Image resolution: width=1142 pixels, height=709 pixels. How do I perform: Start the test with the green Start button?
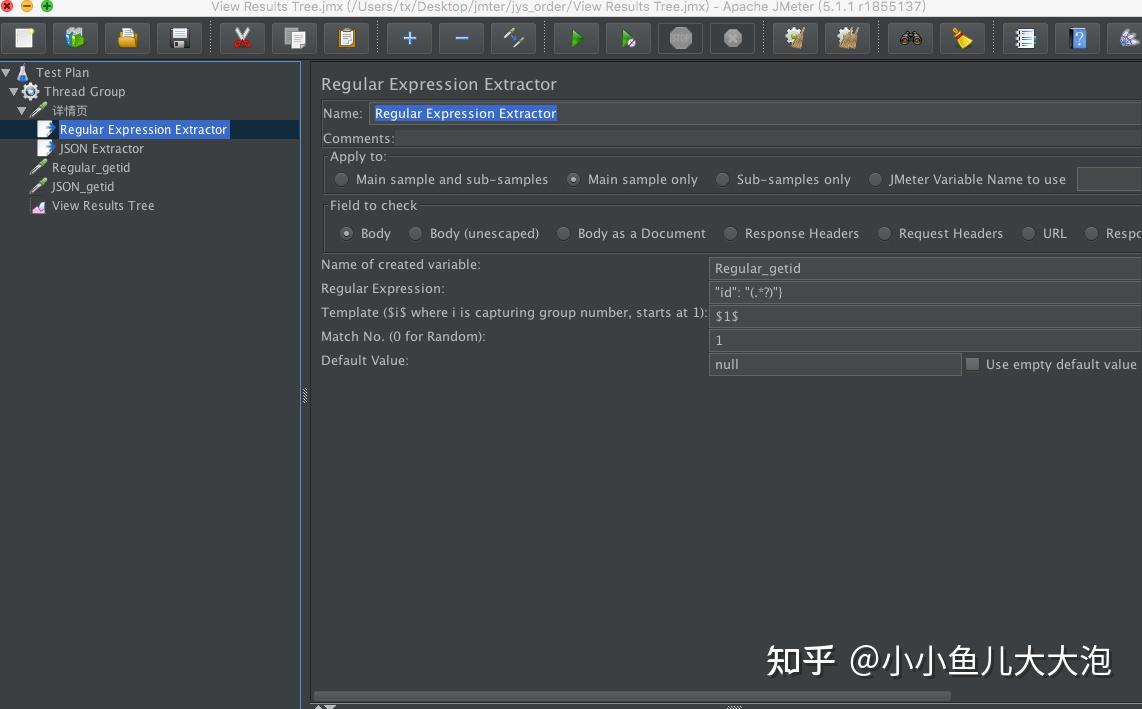point(576,38)
